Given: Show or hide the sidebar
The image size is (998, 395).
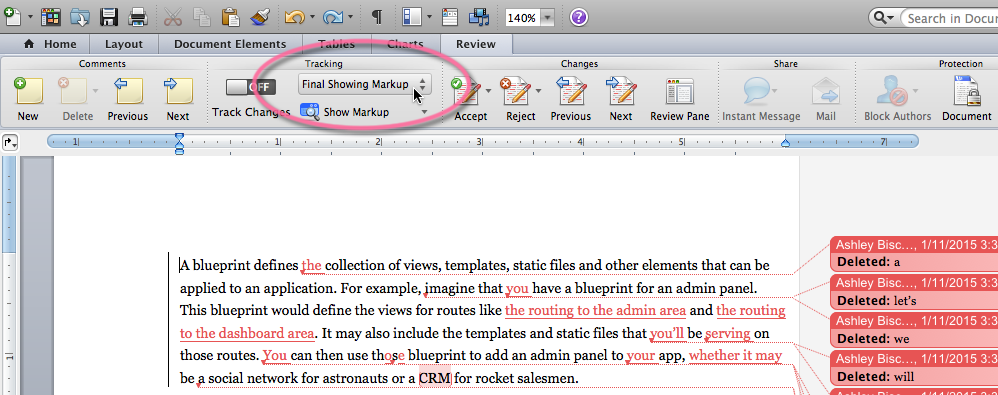Looking at the screenshot, I should (412, 17).
